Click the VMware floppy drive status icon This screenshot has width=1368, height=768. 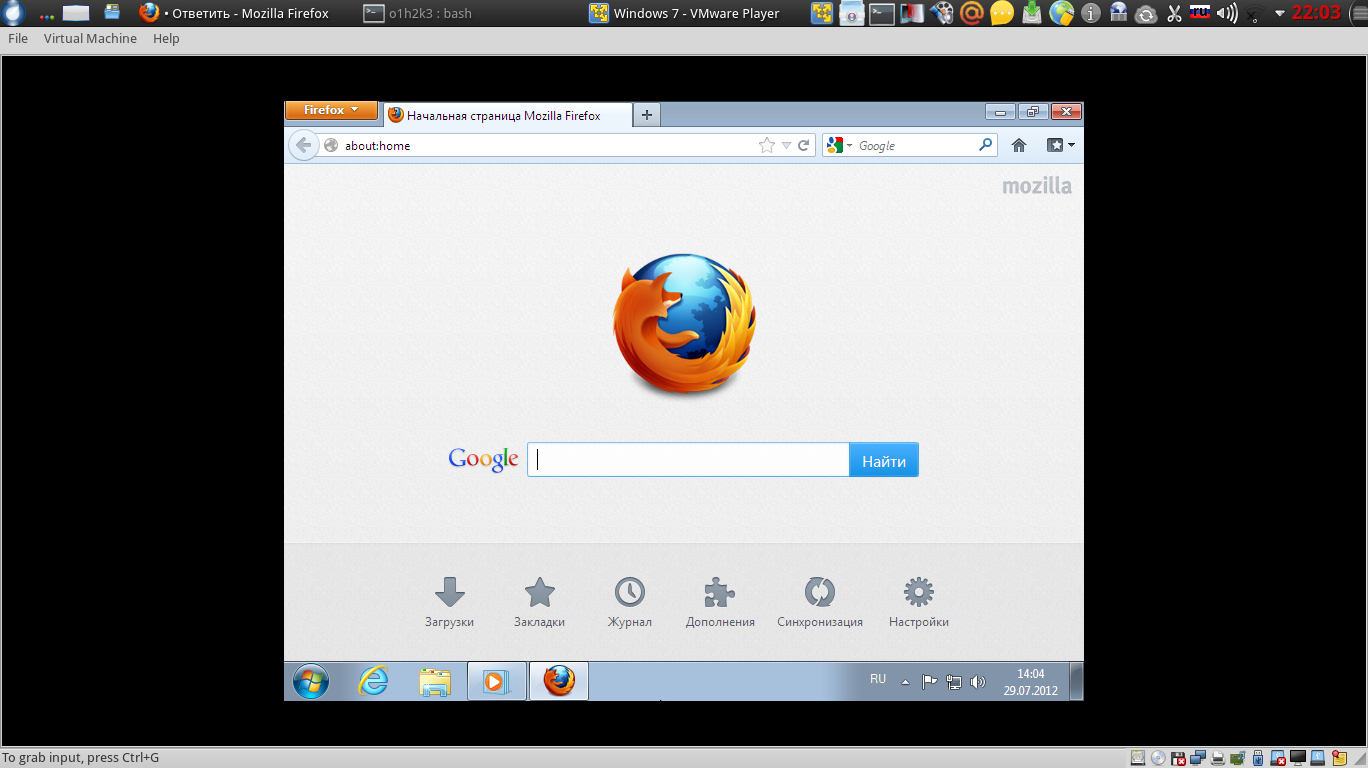[x=1178, y=758]
